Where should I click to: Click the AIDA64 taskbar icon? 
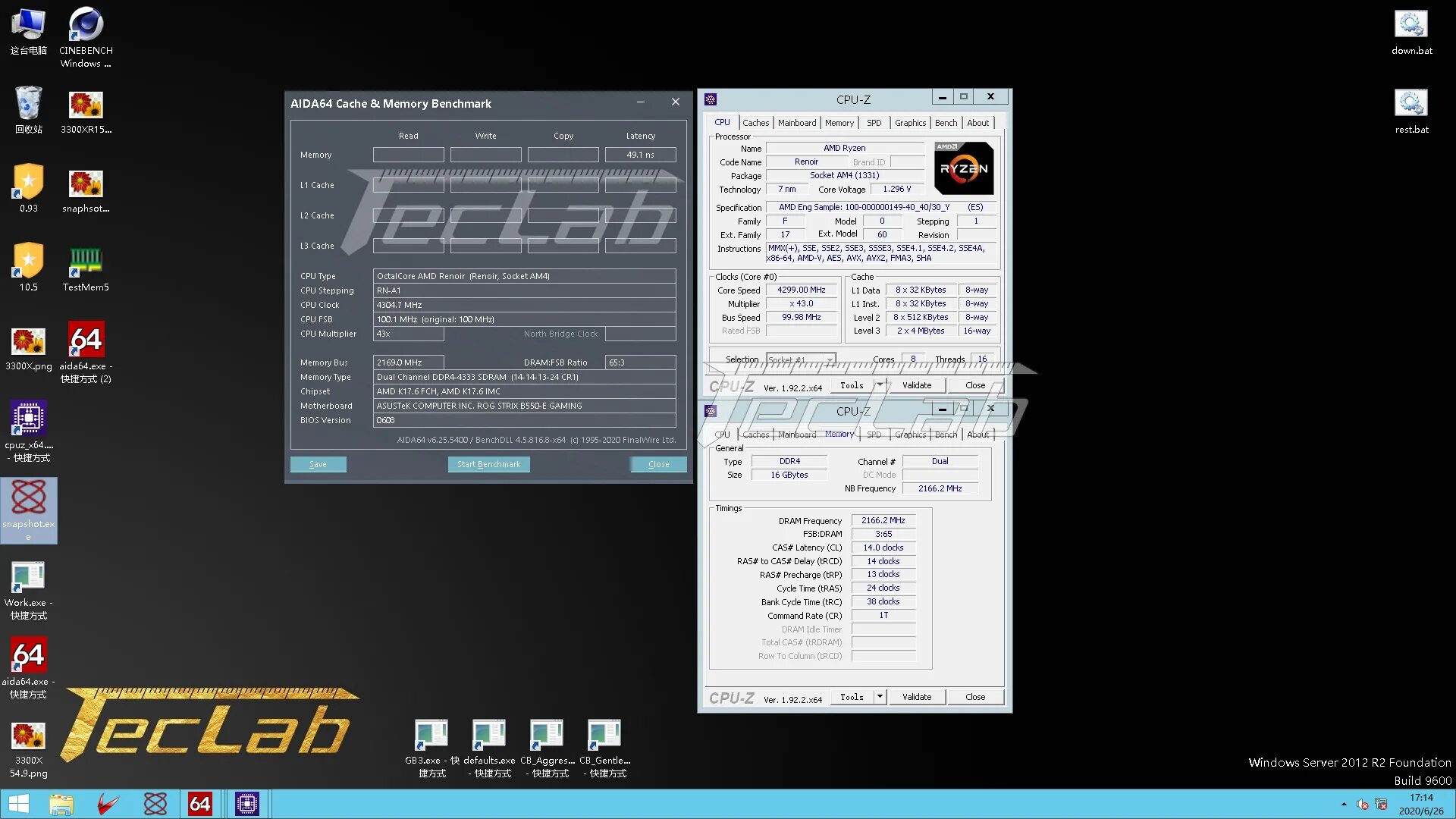pyautogui.click(x=200, y=804)
